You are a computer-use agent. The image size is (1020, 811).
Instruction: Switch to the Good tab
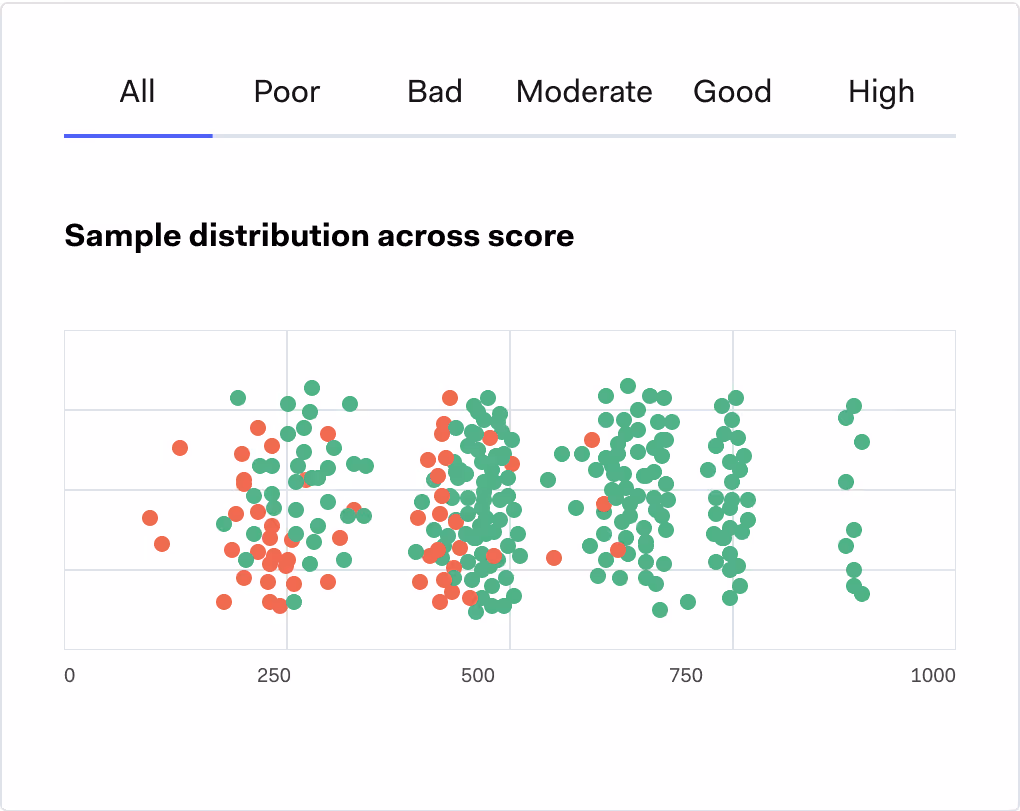(733, 92)
